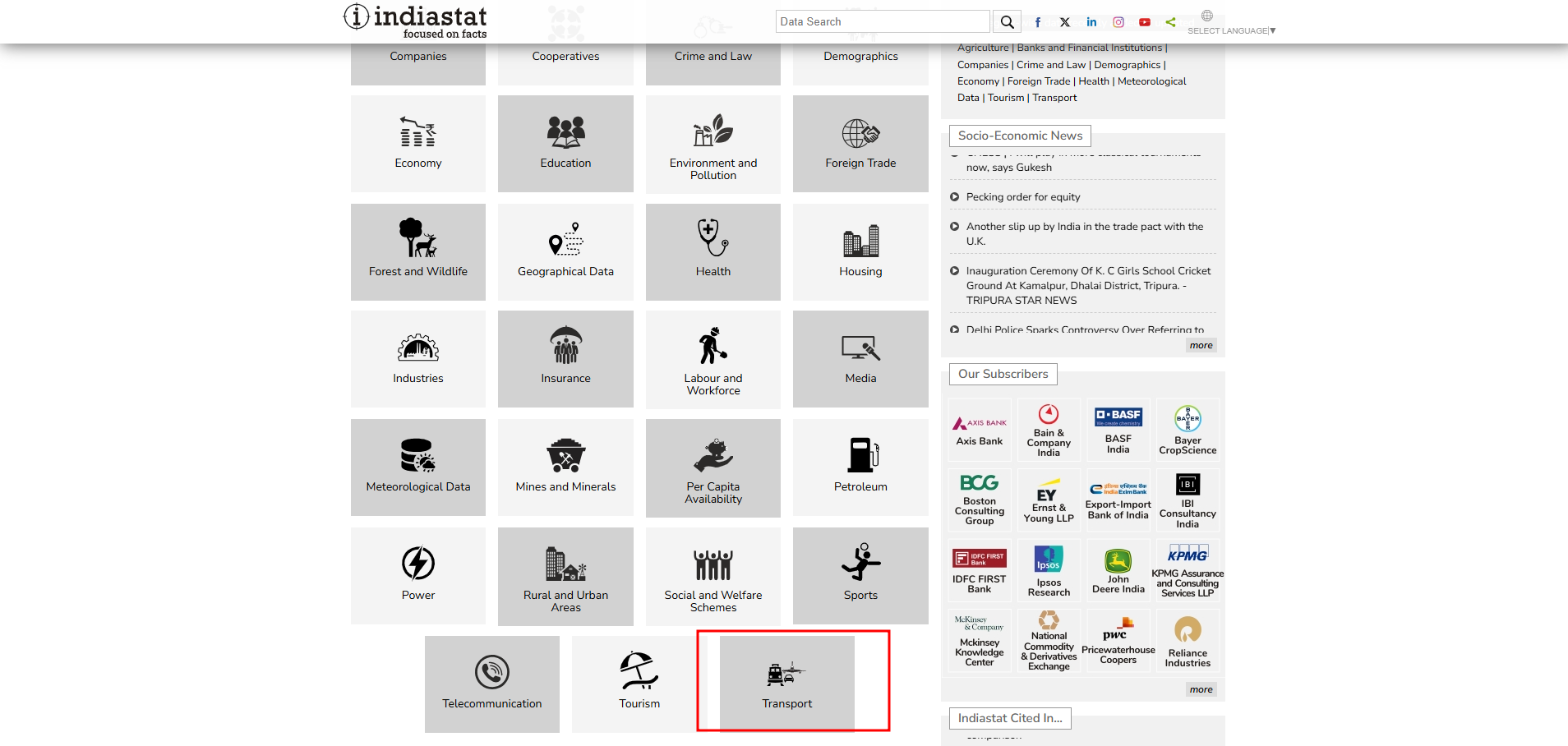Click the Meteorological Data link in sidebar

[x=1151, y=81]
